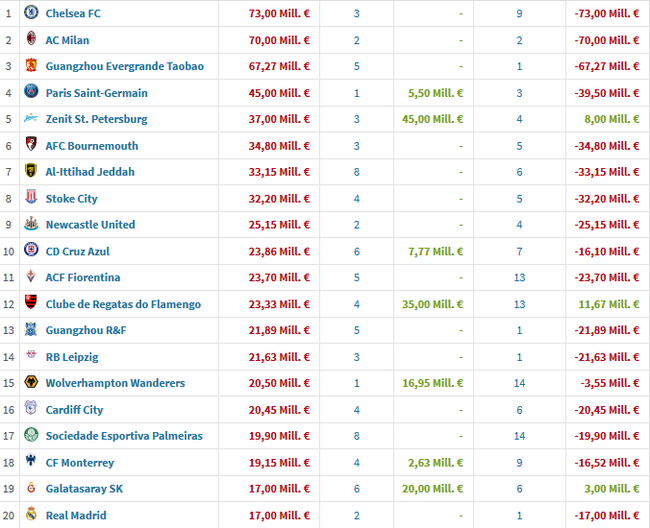Click Stoke City's 32,20 Mill. € expenditure
The width and height of the screenshot is (650, 528).
(279, 199)
